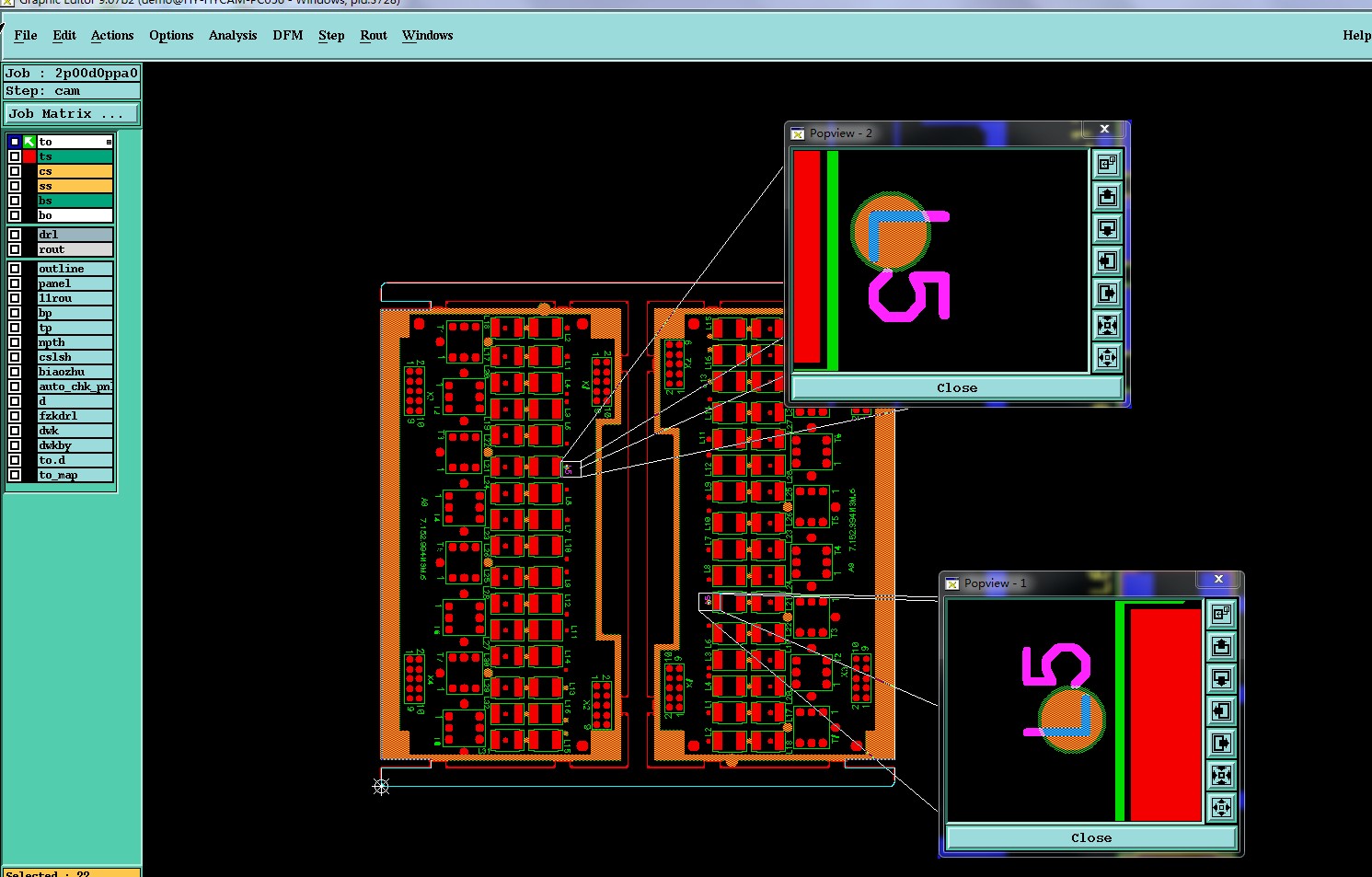
Task: Click the Popview - 2 title bar icon
Action: pos(798,134)
